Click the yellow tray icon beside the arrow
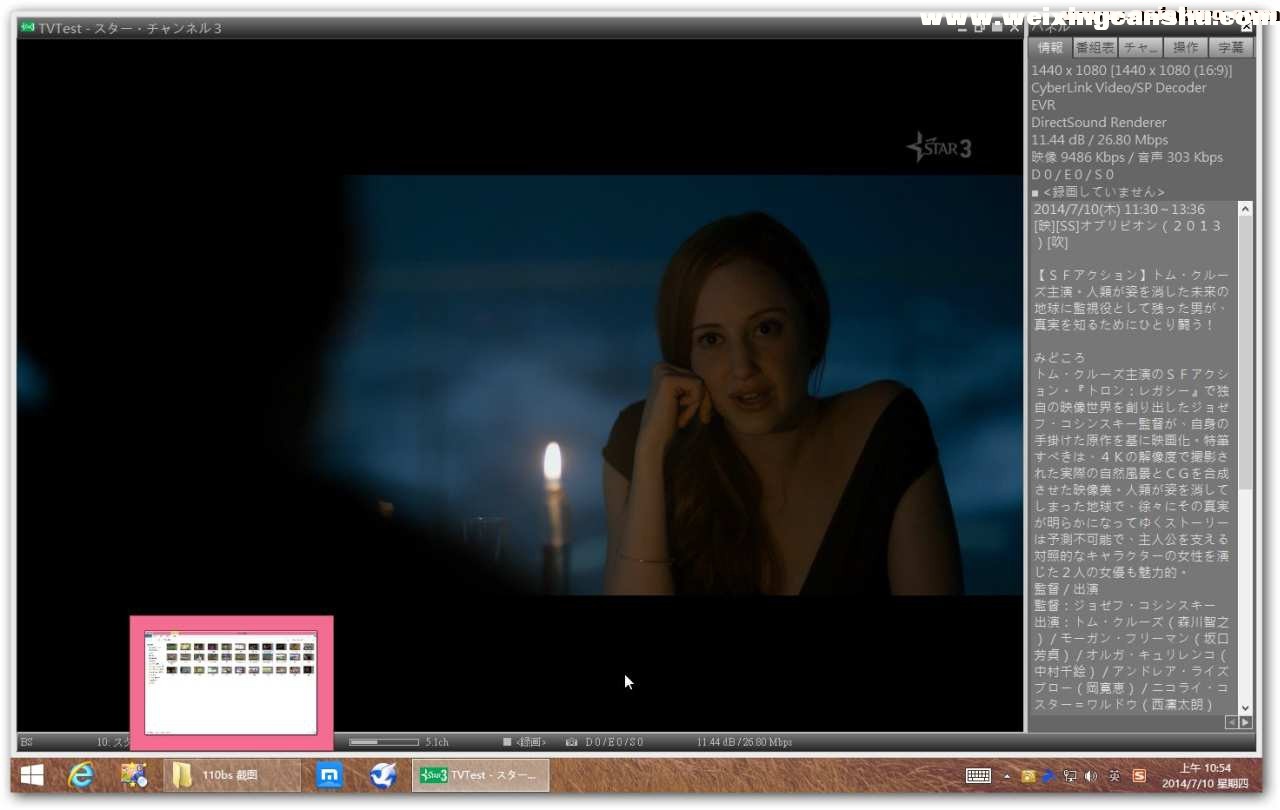This screenshot has height=810, width=1280. 1028,775
